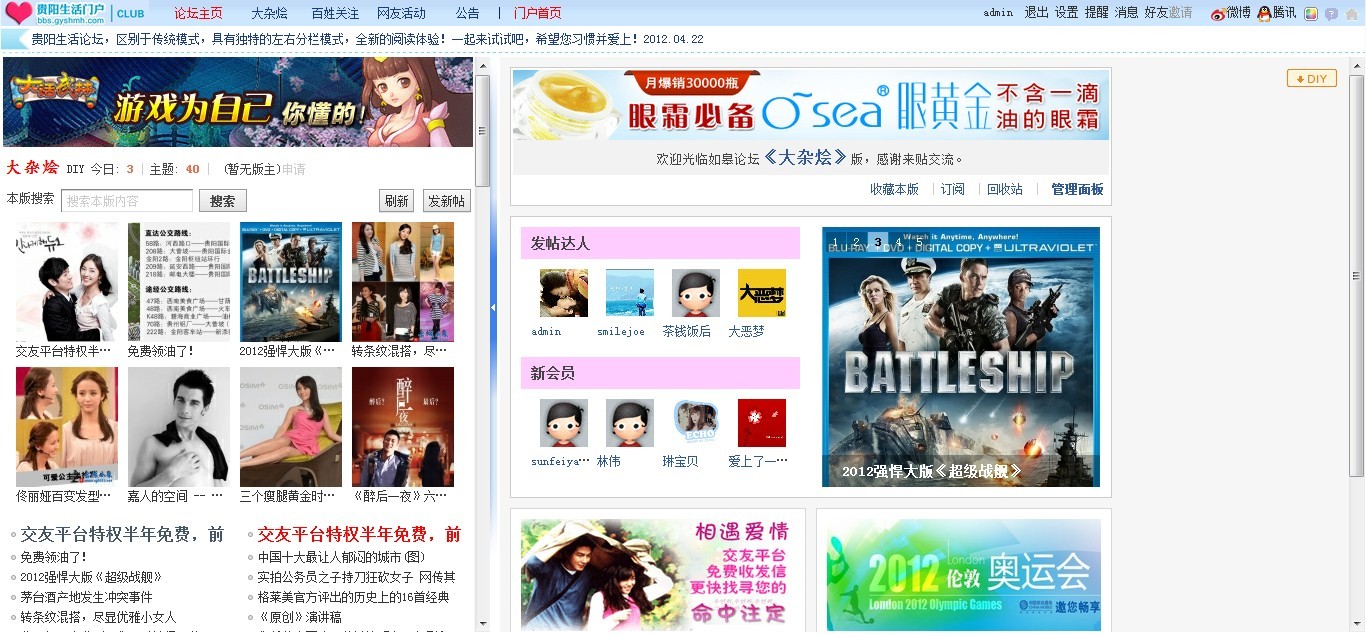Go to 论坛主页 forum home
1366x636 pixels.
198,13
